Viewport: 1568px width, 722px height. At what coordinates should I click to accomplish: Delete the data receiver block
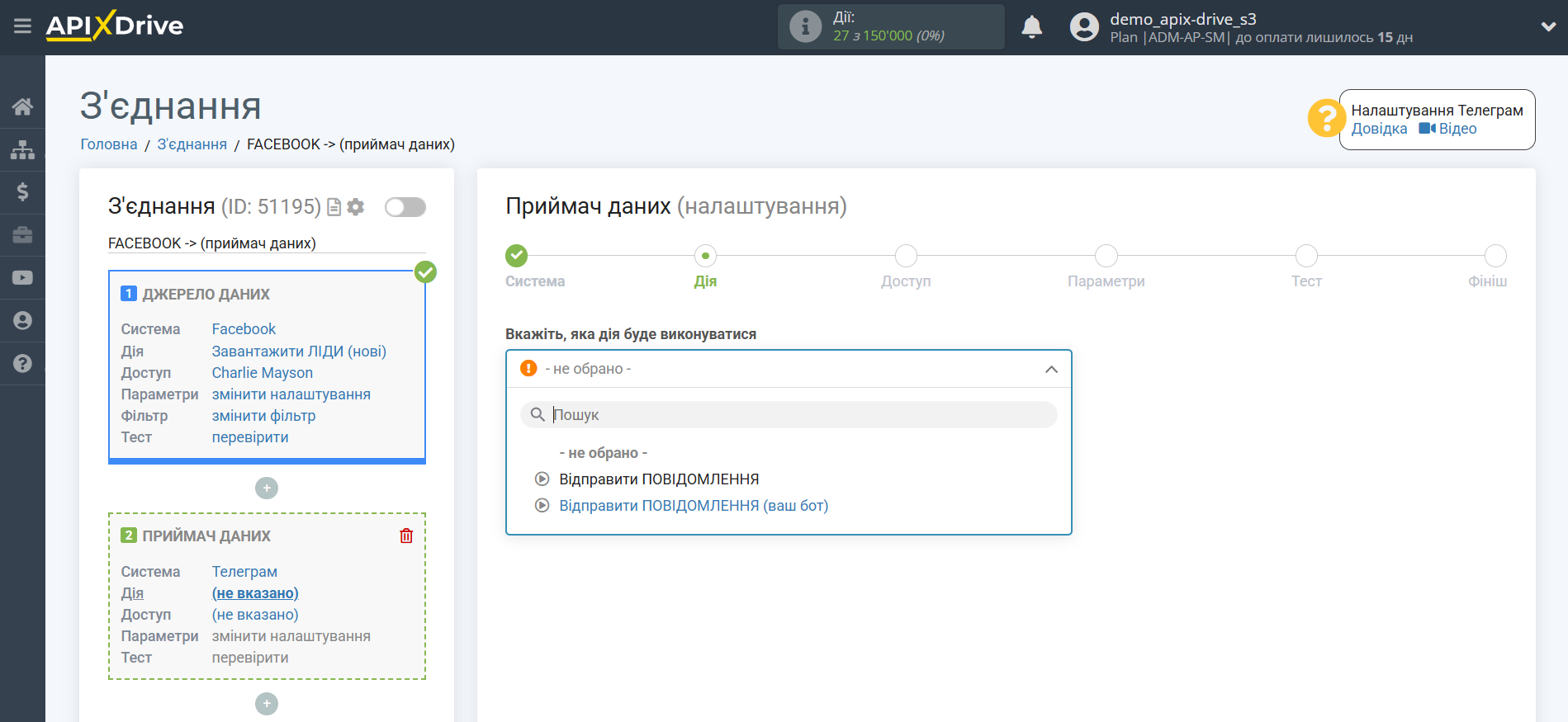[x=406, y=536]
